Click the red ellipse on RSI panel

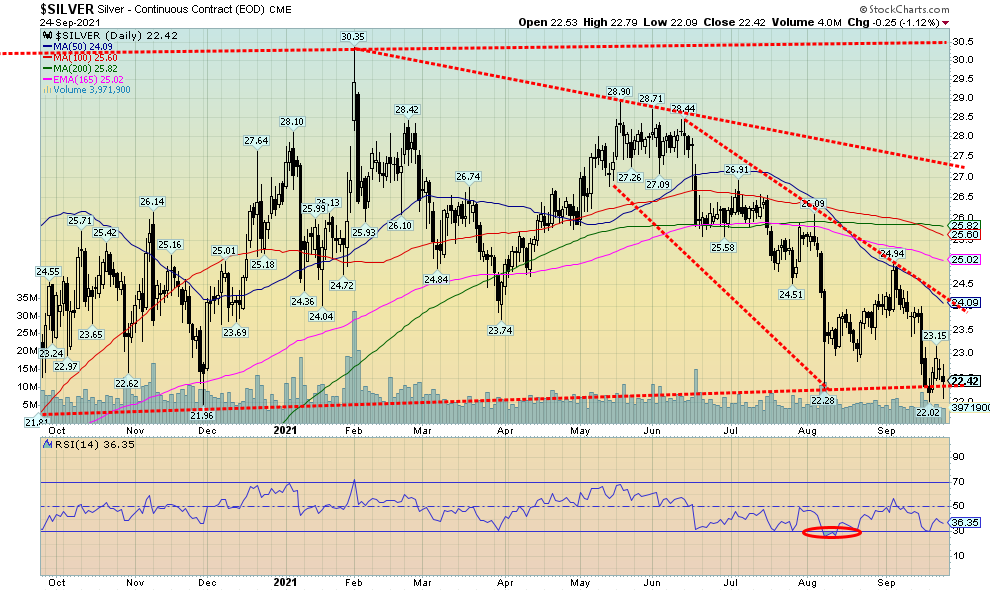(x=830, y=532)
